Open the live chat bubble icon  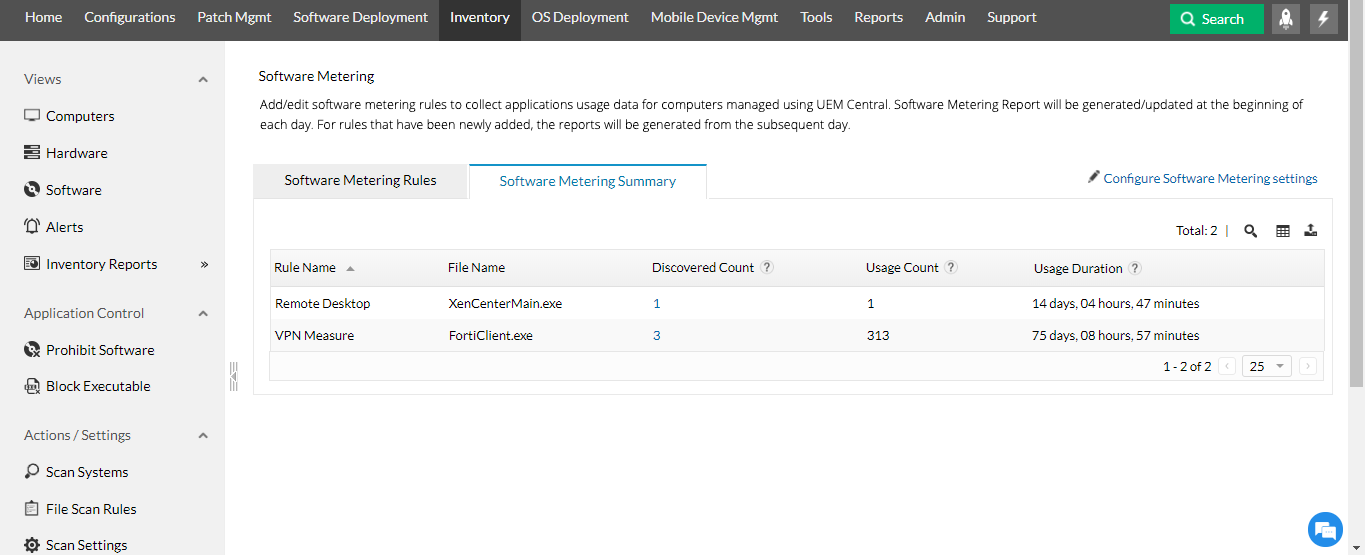(x=1325, y=529)
